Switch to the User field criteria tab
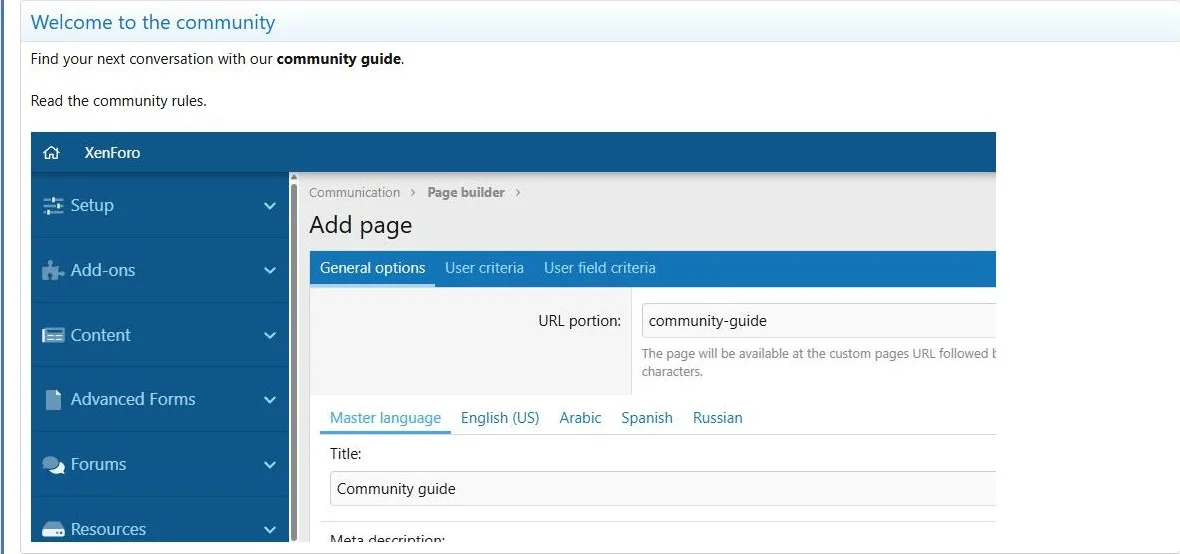Screen dimensions: 1180x554 [600, 268]
